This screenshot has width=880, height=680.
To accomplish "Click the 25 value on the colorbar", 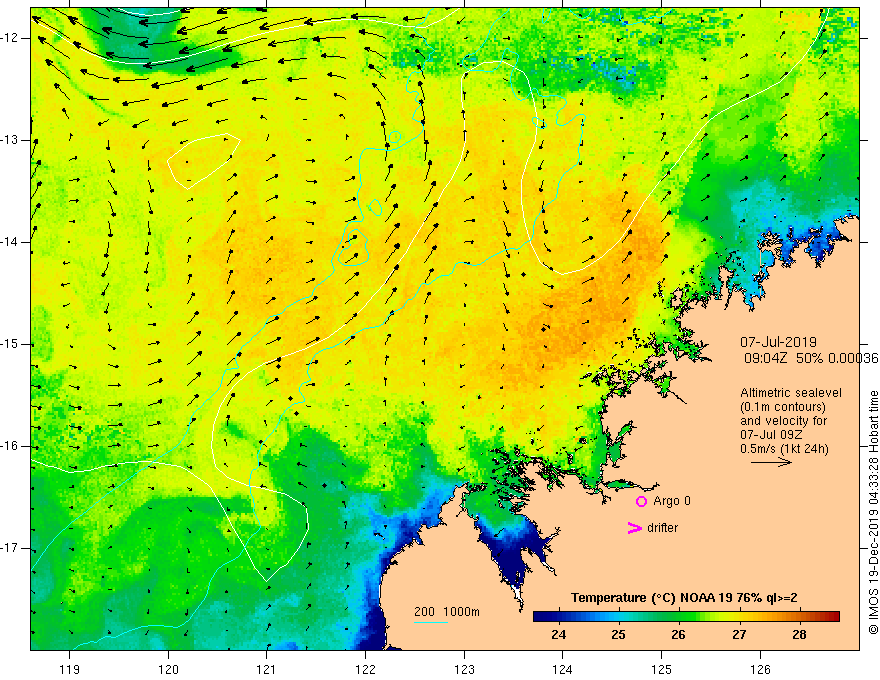I will pyautogui.click(x=618, y=635).
